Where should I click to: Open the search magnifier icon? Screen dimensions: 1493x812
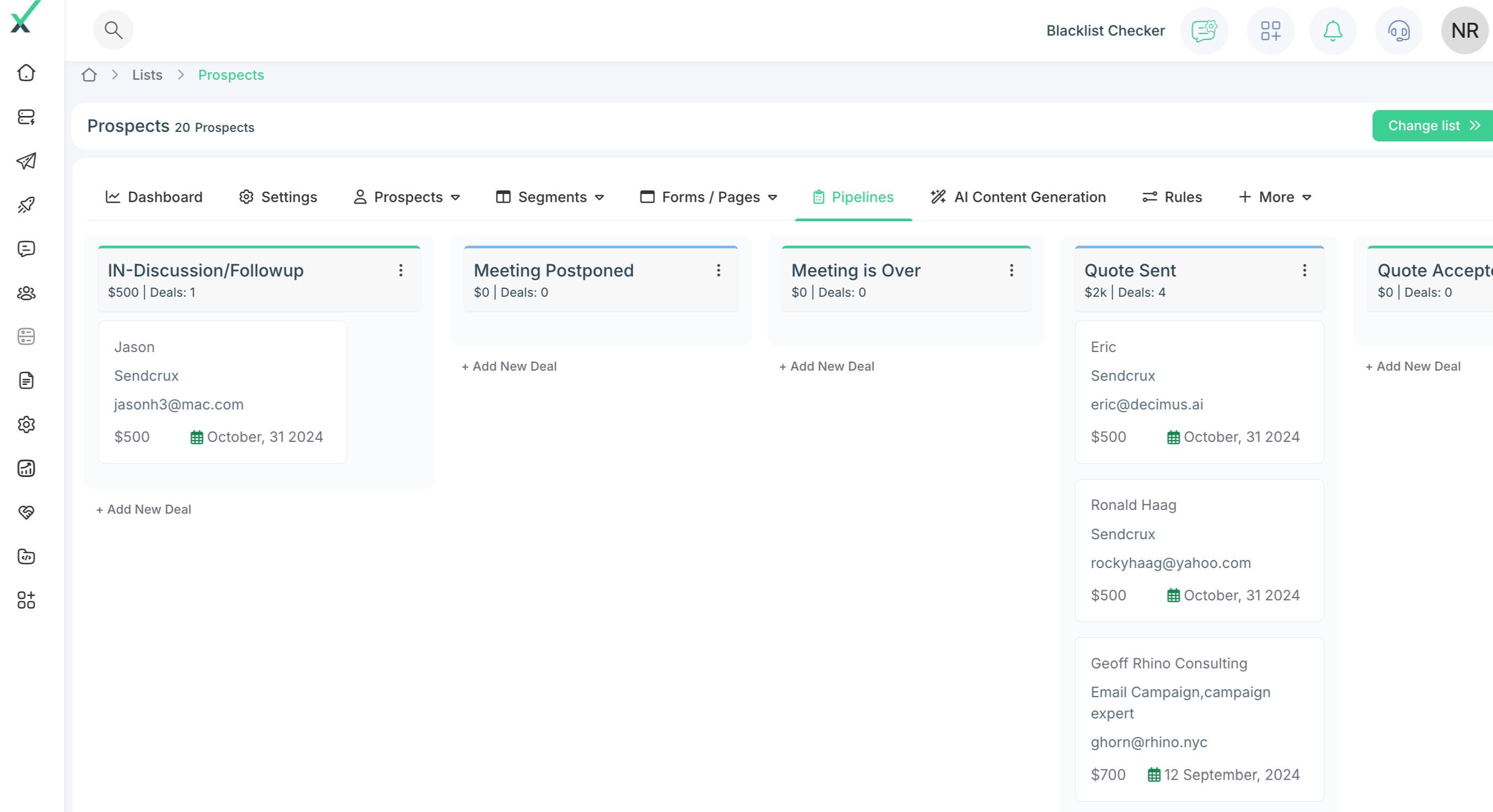click(113, 30)
